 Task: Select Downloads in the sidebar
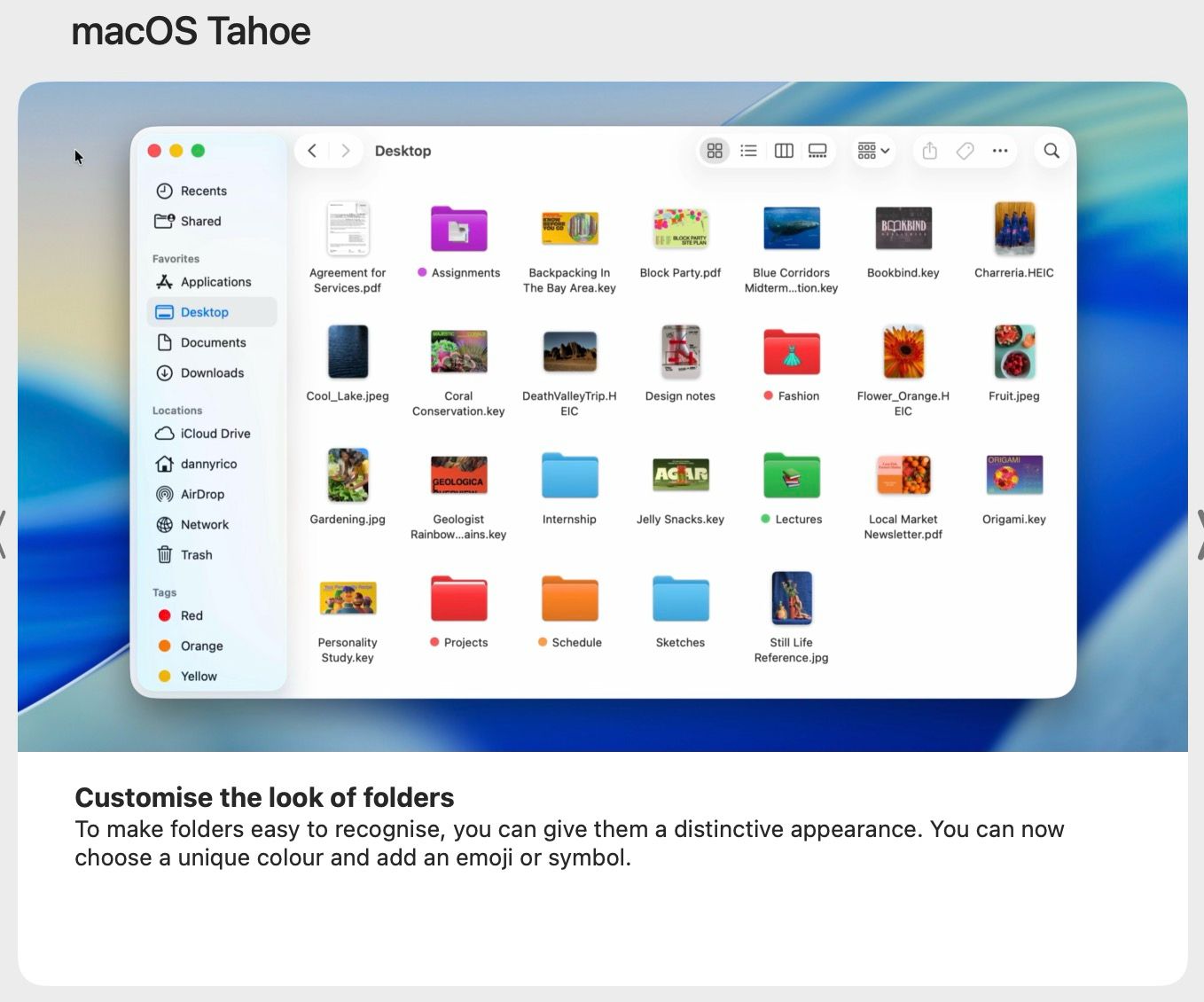pos(211,373)
